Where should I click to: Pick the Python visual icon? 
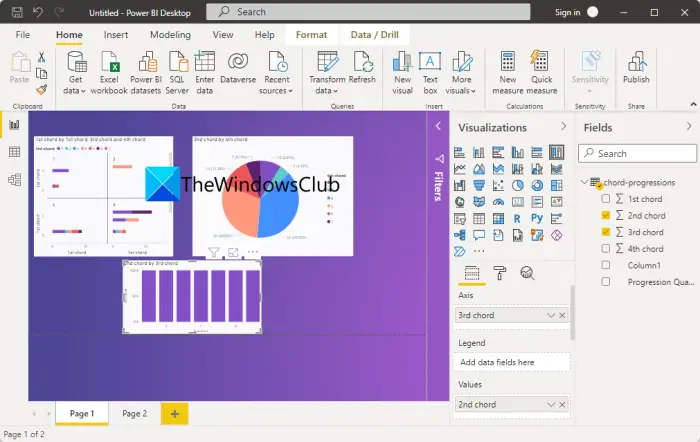pos(537,218)
